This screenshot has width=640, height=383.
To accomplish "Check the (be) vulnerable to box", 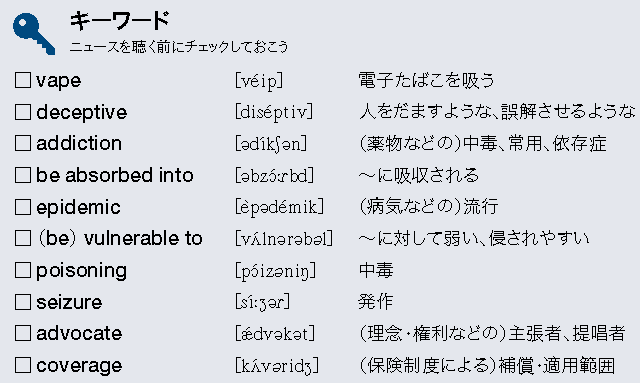I will click(23, 238).
